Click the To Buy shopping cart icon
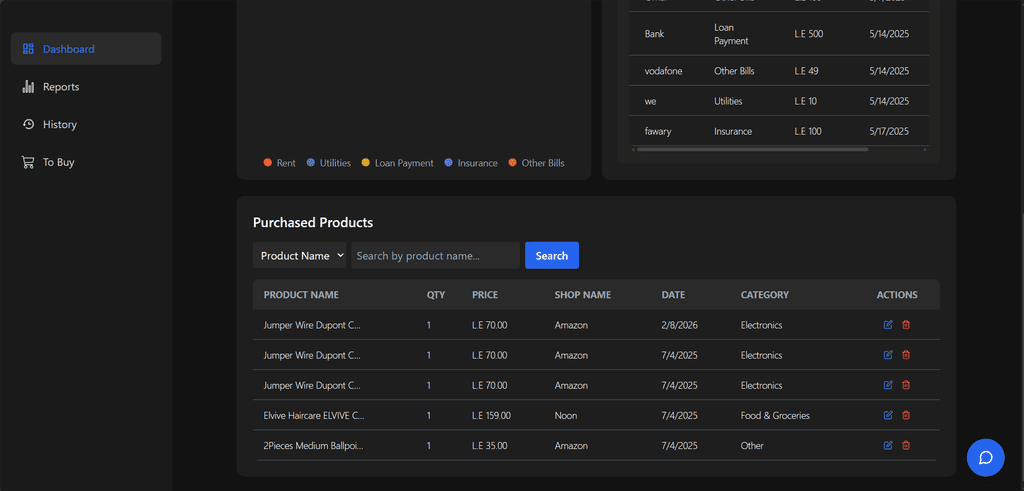This screenshot has width=1024, height=491. [28, 162]
